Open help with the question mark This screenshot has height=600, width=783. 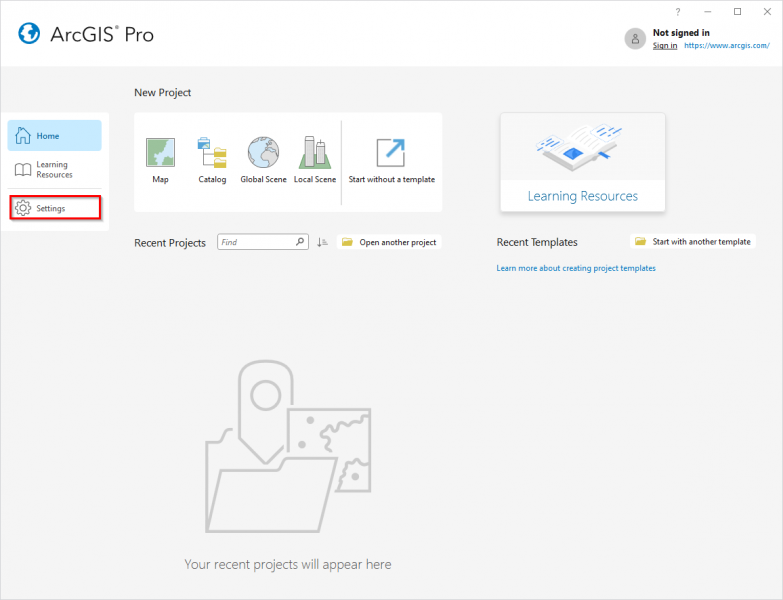[678, 11]
